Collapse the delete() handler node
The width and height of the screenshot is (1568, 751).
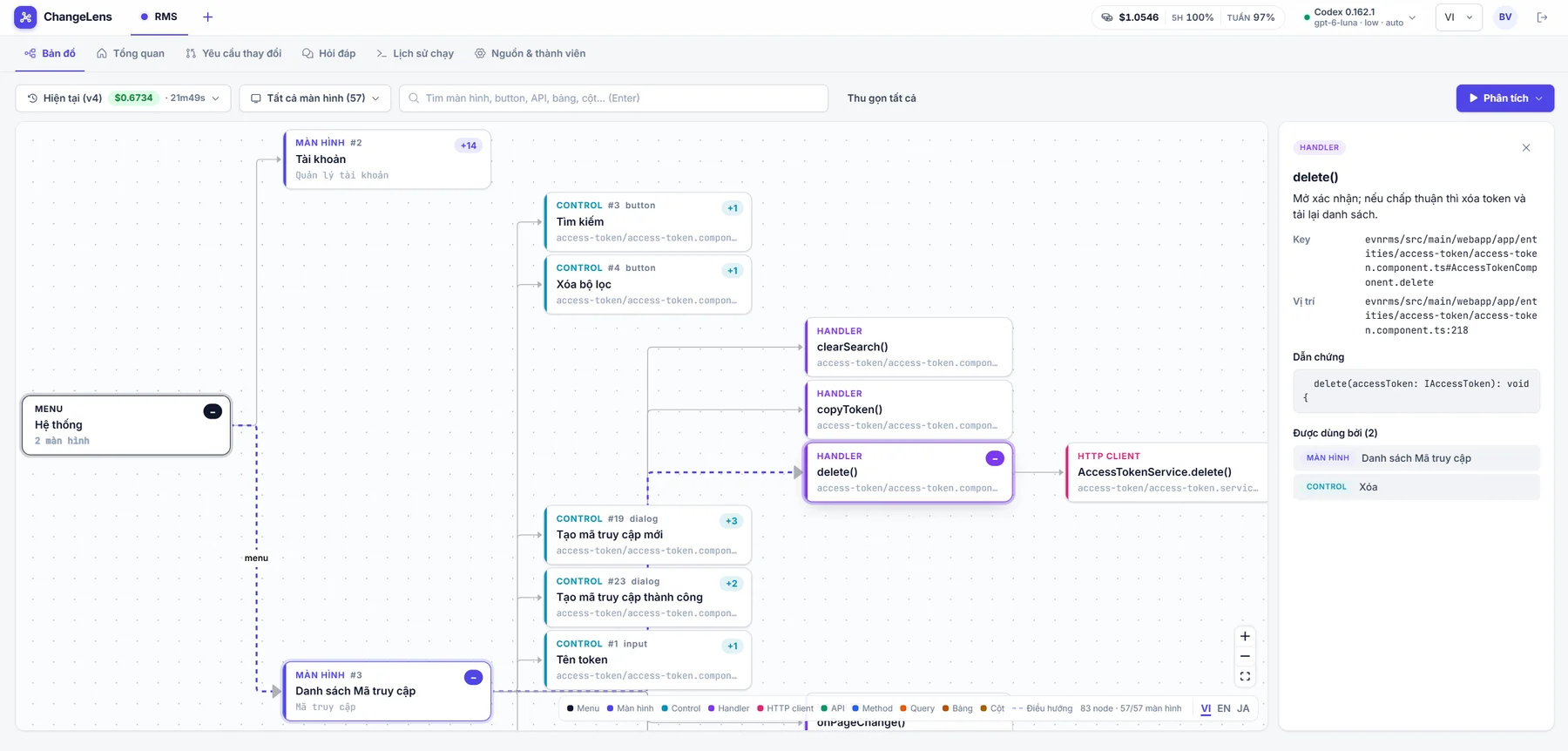[995, 459]
